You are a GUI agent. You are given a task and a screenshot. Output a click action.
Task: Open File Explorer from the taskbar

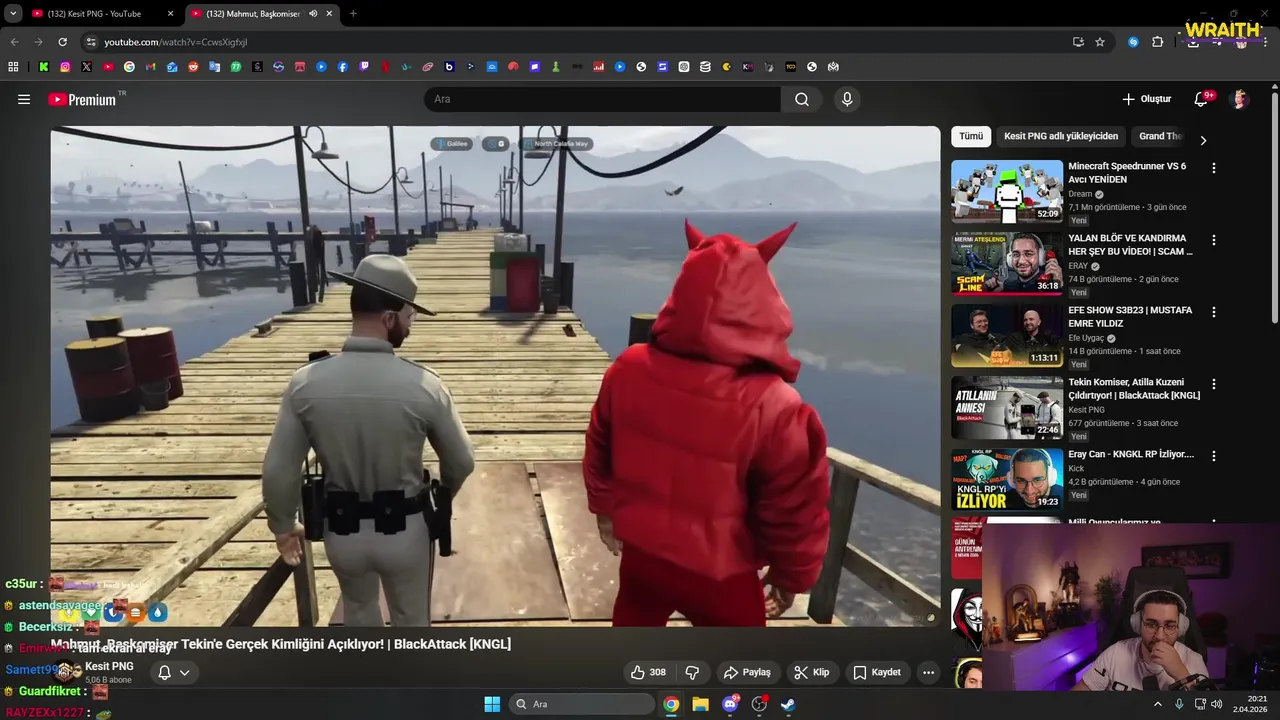[x=700, y=704]
